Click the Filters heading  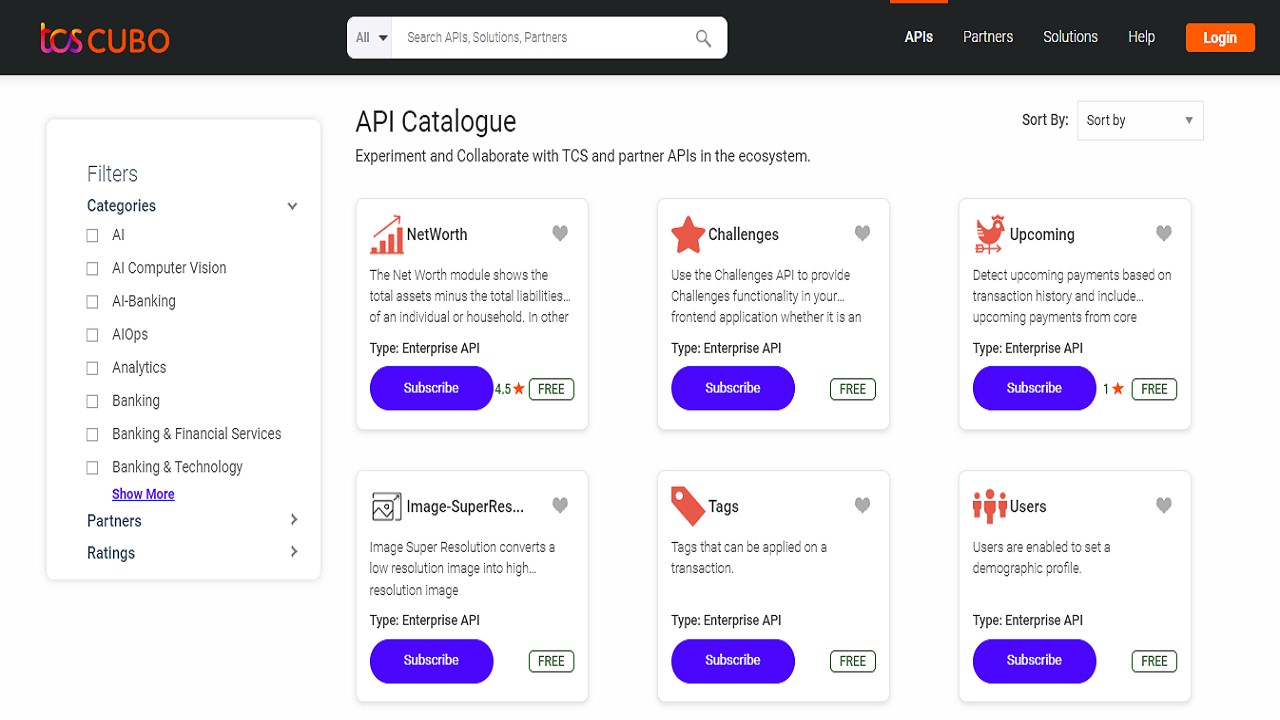[x=112, y=174]
